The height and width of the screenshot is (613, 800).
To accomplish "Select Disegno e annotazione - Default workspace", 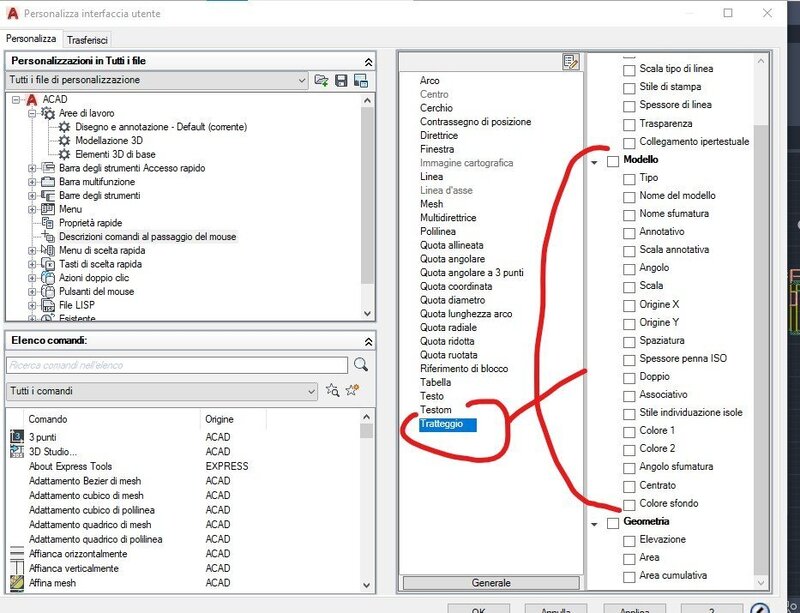I will [x=161, y=127].
